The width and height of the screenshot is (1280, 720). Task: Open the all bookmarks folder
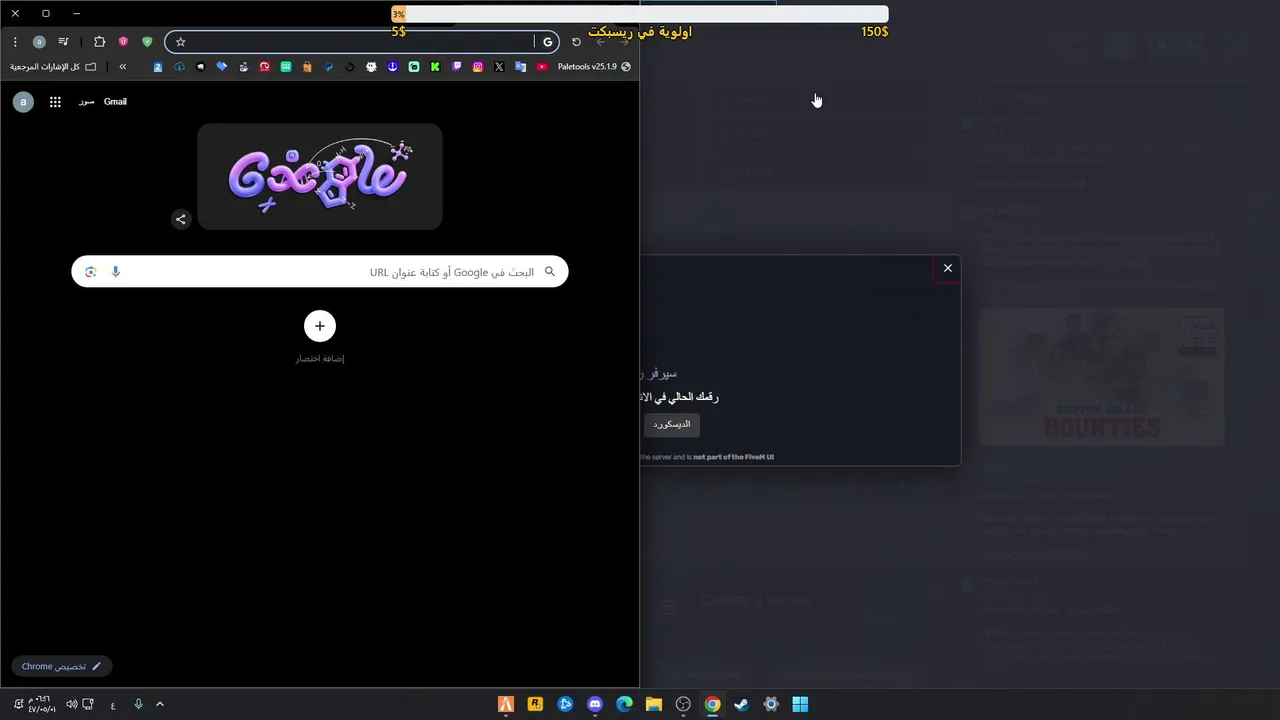click(x=53, y=67)
